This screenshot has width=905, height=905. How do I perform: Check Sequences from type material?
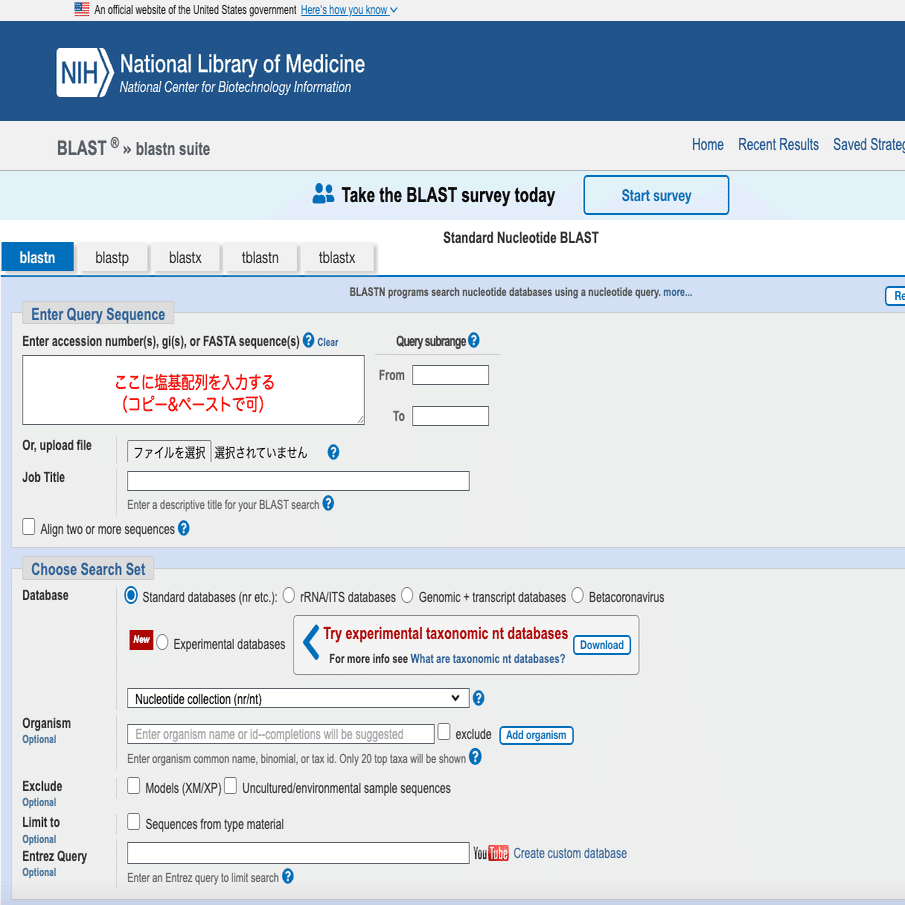[x=133, y=821]
